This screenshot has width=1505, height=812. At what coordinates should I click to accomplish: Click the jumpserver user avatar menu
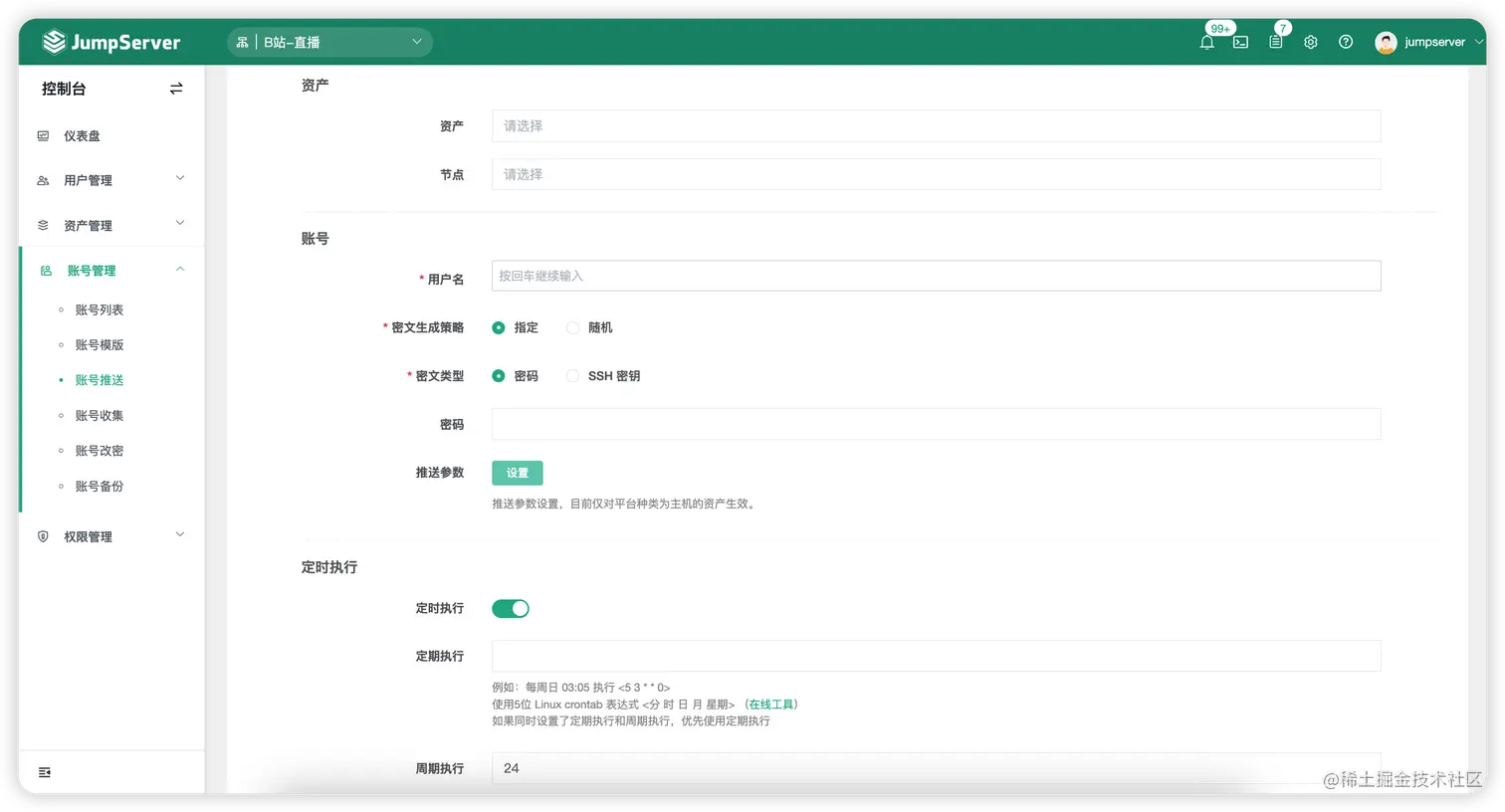coord(1386,42)
